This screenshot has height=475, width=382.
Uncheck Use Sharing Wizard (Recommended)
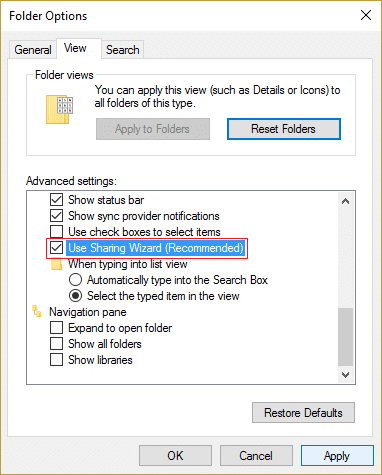(56, 248)
